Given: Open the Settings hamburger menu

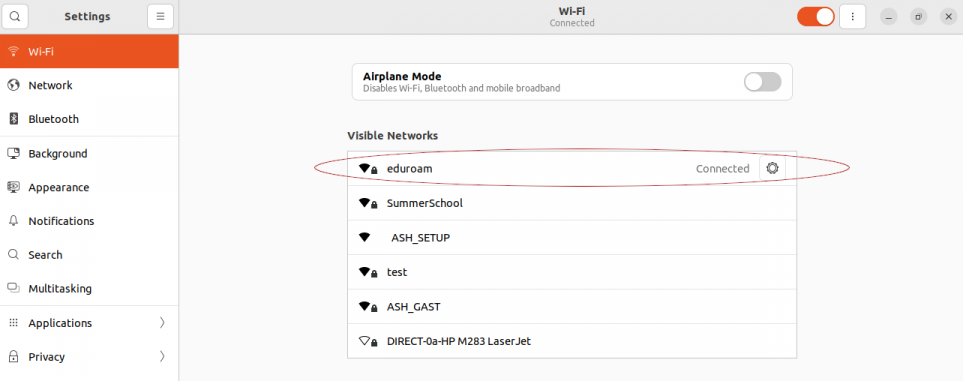Looking at the screenshot, I should (x=160, y=17).
